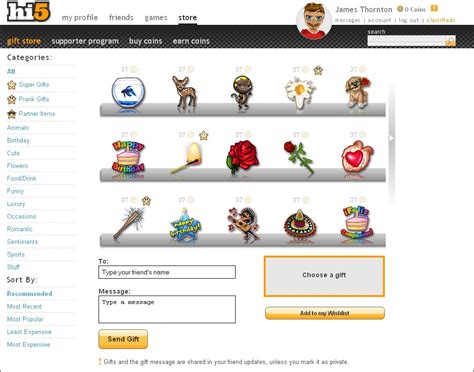Go to buy coins section
474x372 pixels.
click(145, 41)
